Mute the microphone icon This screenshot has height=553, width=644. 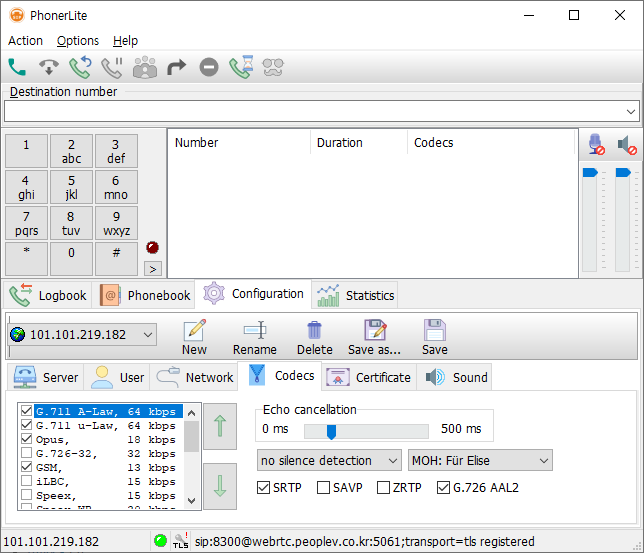(596, 144)
